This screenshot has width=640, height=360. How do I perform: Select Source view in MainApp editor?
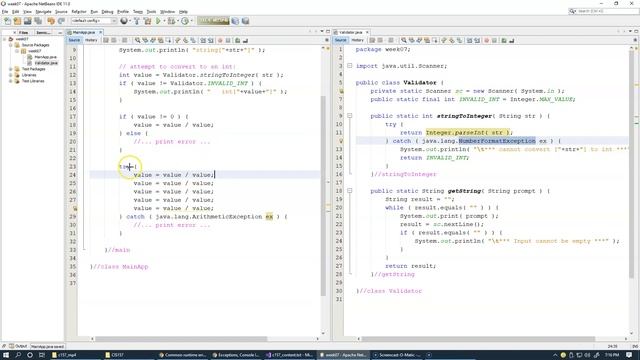click(74, 40)
